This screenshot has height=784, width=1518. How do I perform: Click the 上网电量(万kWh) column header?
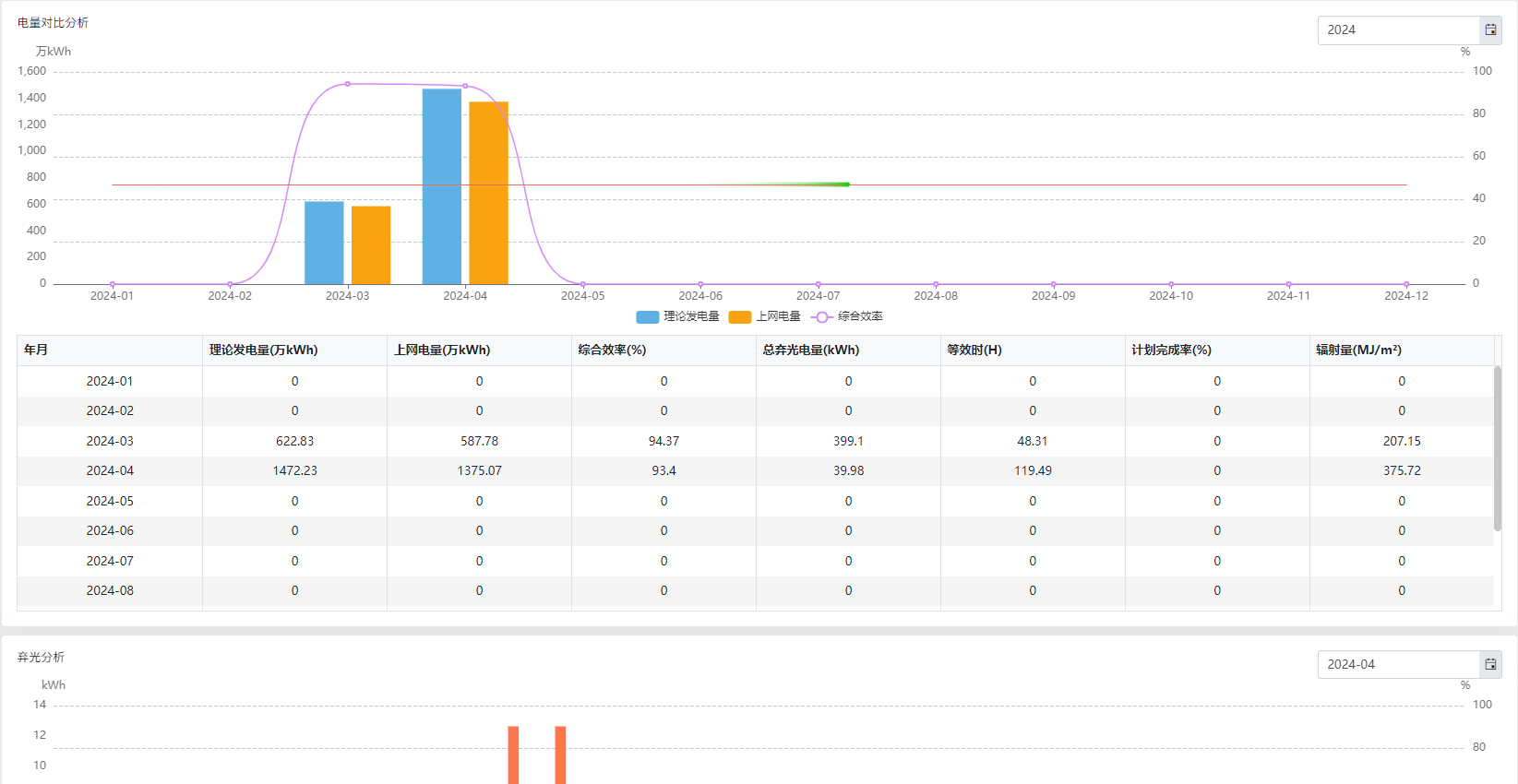tap(479, 350)
